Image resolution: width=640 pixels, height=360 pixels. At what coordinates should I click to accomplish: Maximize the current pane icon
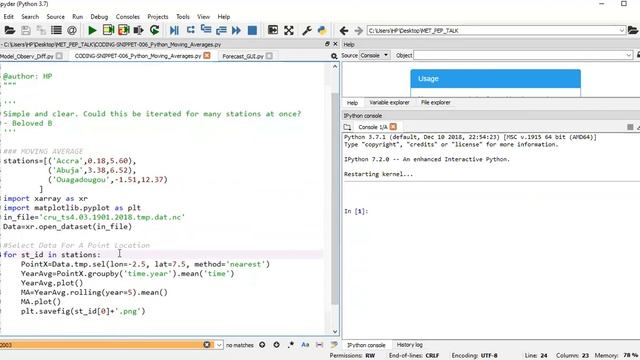273,30
